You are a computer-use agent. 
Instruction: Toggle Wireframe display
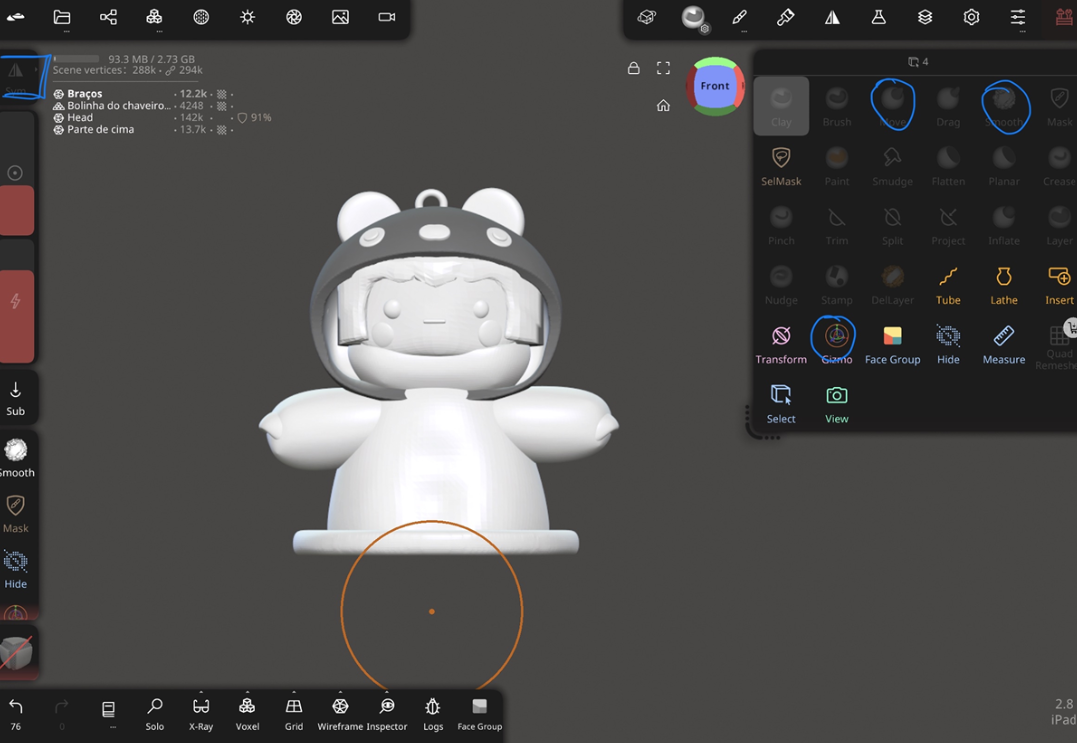tap(340, 714)
